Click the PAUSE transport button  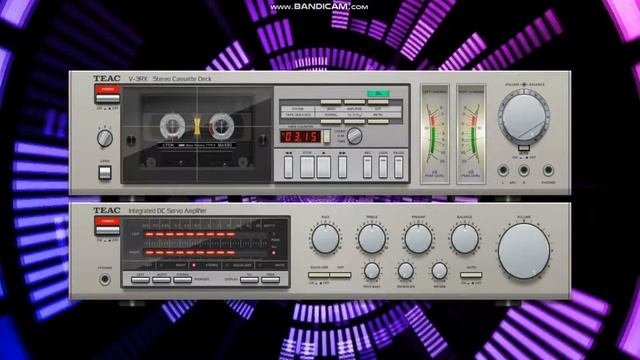(398, 167)
